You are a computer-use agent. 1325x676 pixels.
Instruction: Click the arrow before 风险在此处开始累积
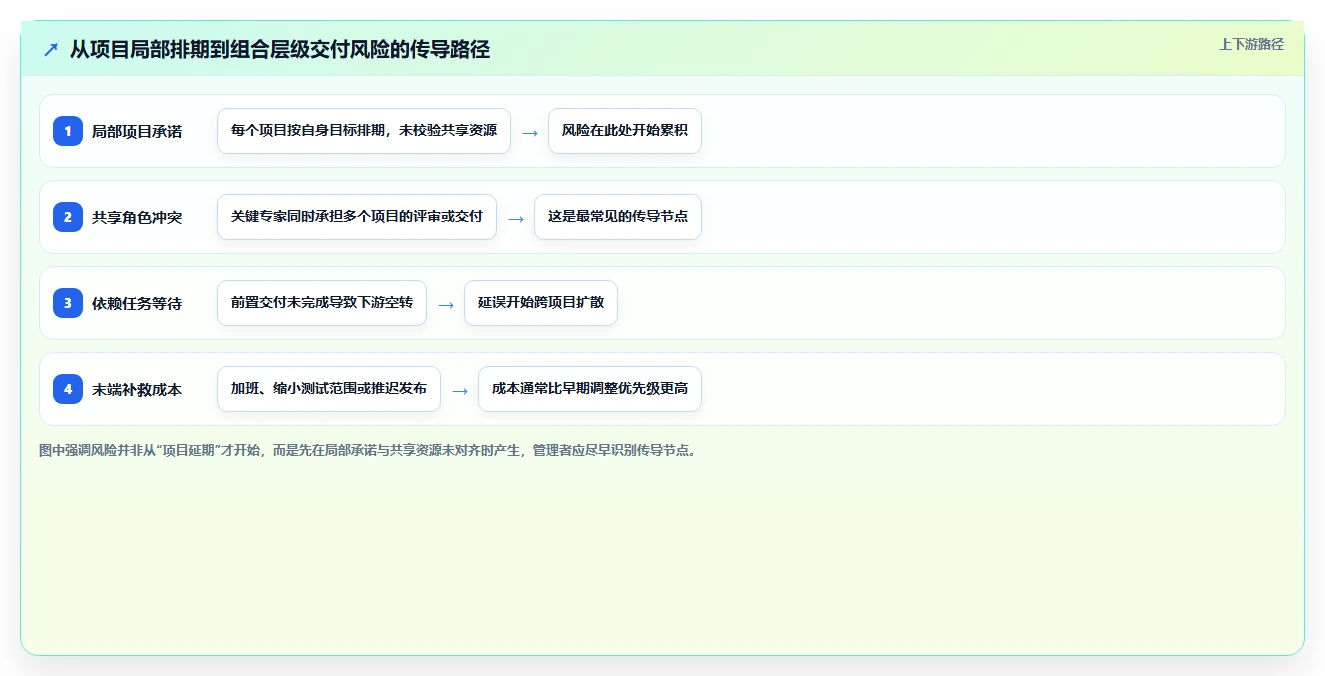coord(530,133)
